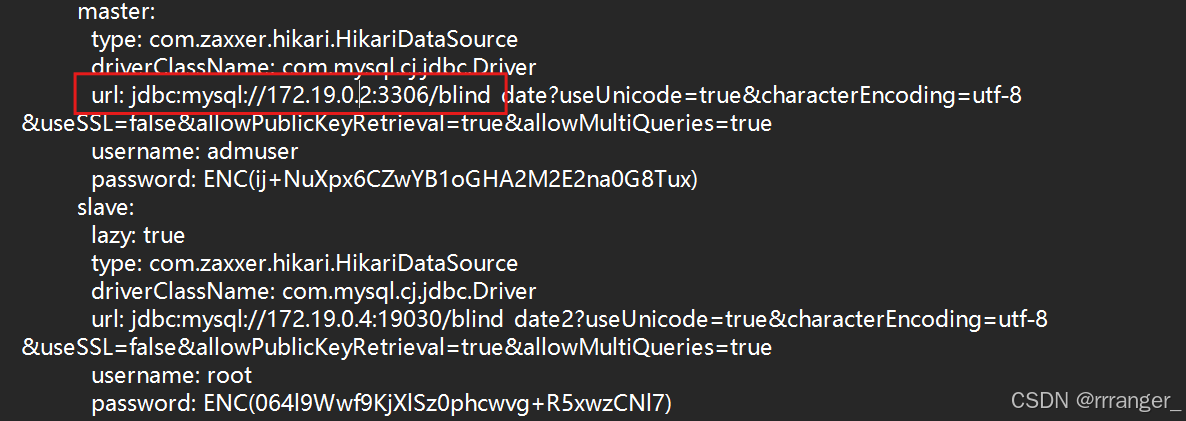Viewport: 1186px width, 421px height.
Task: Click the lazy: true setting
Action: tap(138, 235)
